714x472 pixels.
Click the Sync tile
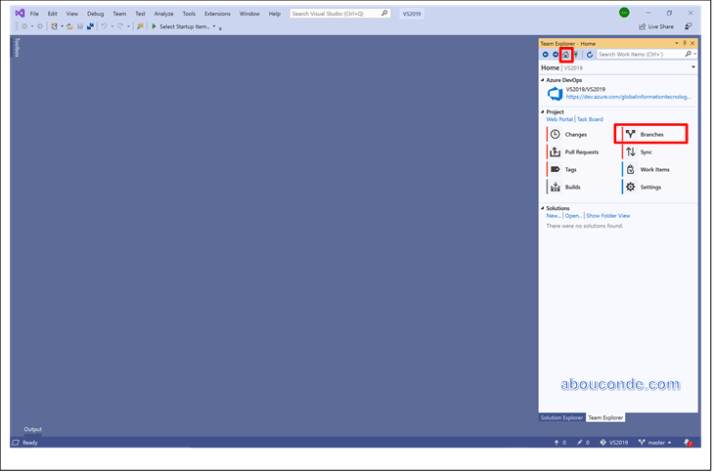pos(645,152)
